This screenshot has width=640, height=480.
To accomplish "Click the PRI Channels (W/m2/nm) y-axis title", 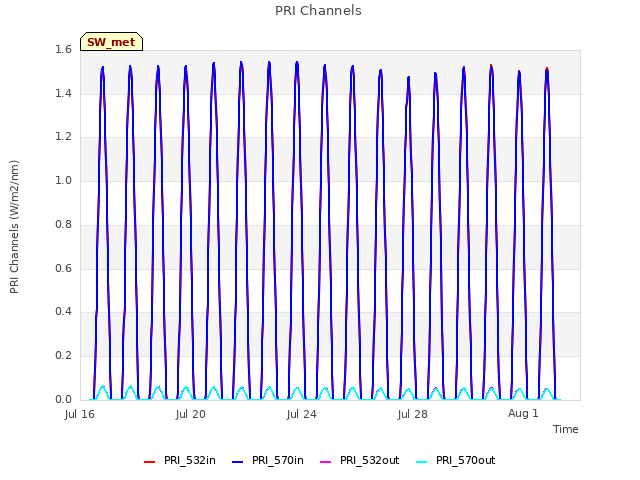I will (14, 227).
